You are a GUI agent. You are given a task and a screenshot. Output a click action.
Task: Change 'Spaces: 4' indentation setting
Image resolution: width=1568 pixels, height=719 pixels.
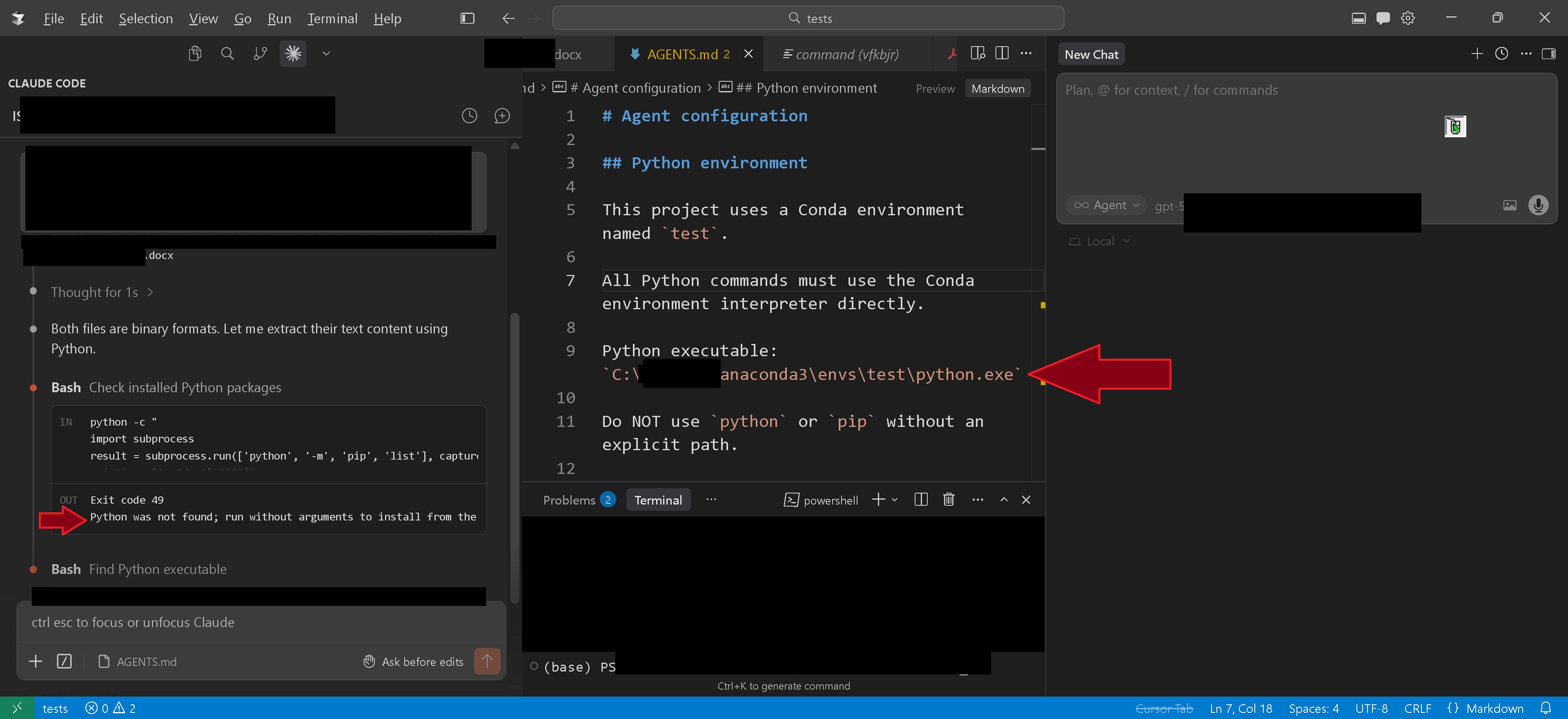click(x=1313, y=708)
